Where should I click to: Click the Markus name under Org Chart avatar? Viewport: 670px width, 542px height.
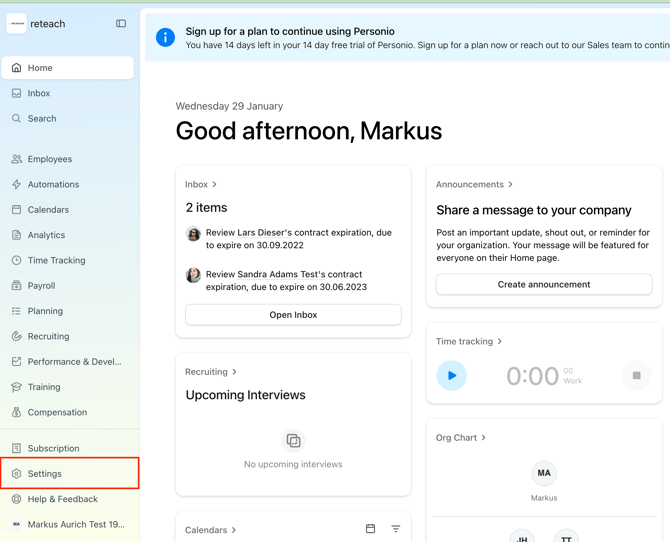point(544,498)
